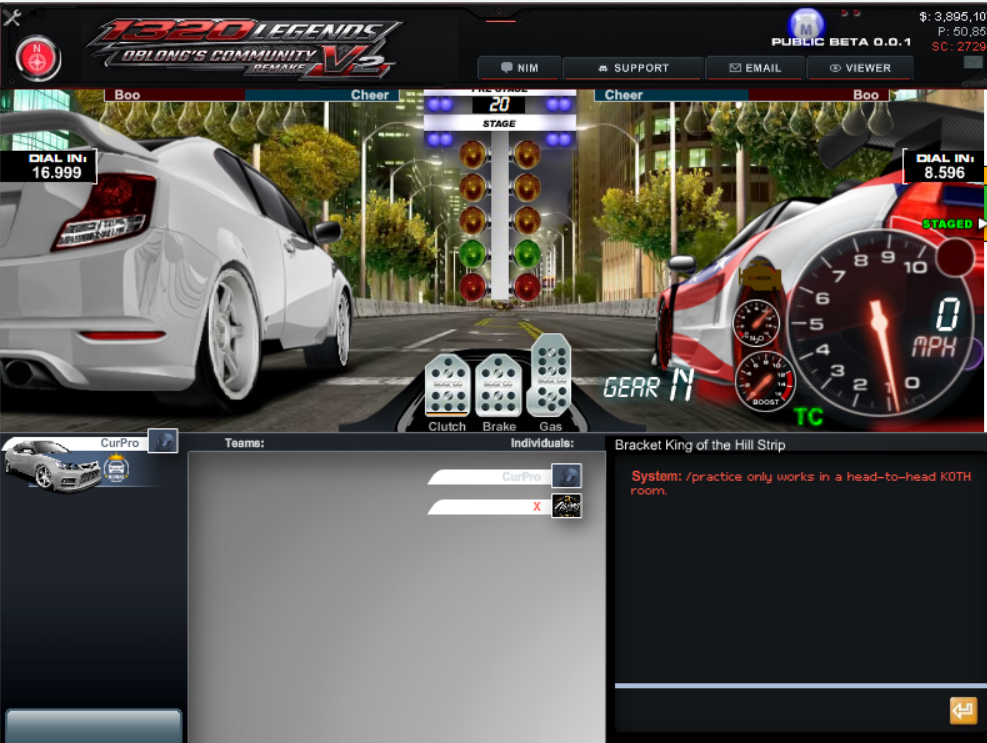Screen dimensions: 987x743
Task: Click the Teams: column header
Action: click(244, 443)
